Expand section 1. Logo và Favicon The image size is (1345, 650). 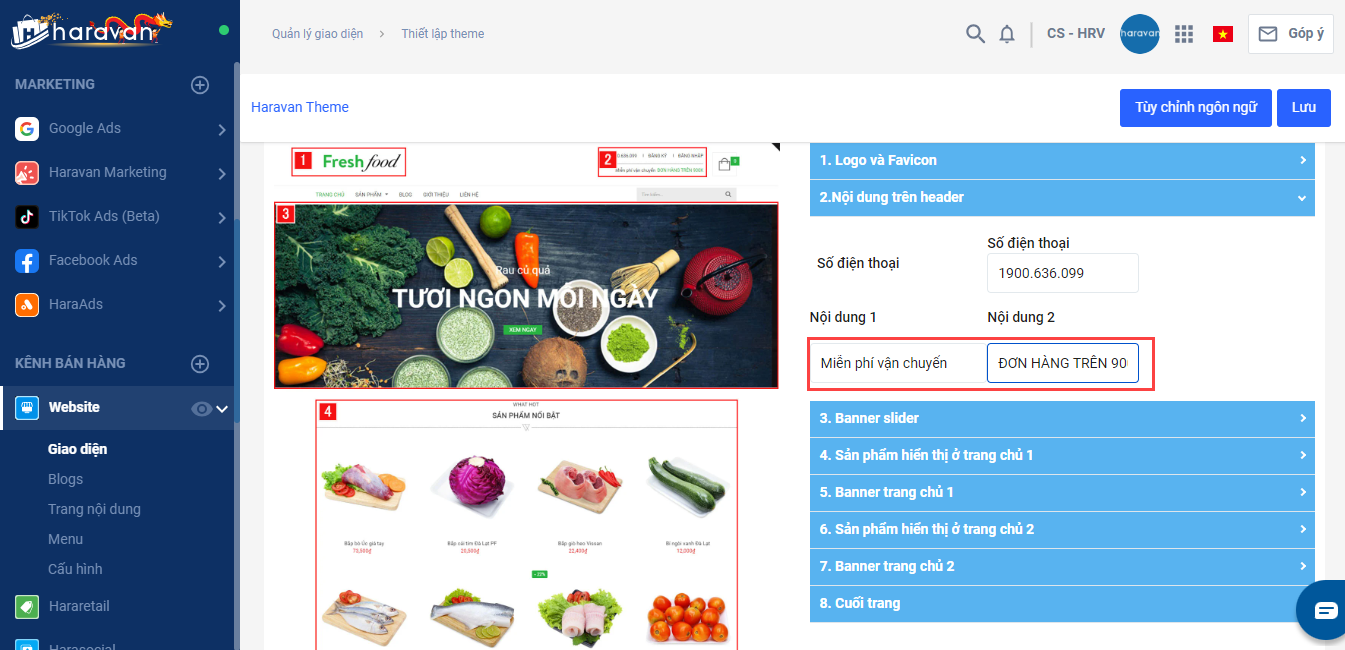tap(1062, 160)
